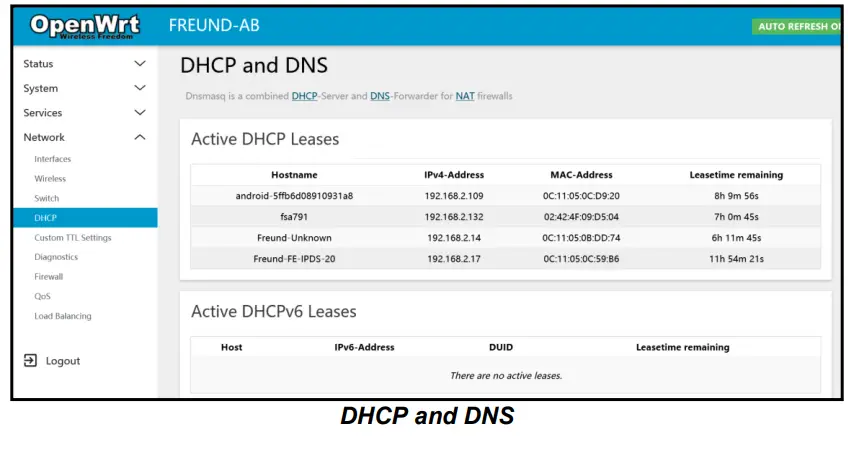Open the Status menu section
The image size is (848, 453).
38,64
